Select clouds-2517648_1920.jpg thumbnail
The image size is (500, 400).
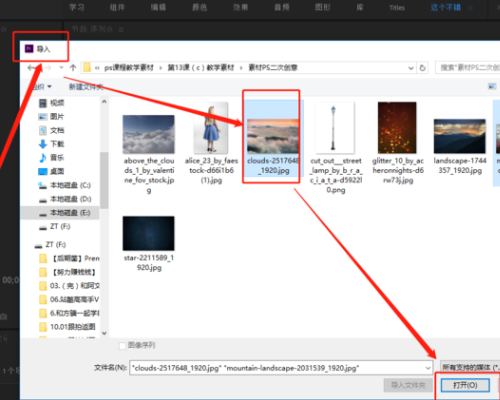coord(273,136)
